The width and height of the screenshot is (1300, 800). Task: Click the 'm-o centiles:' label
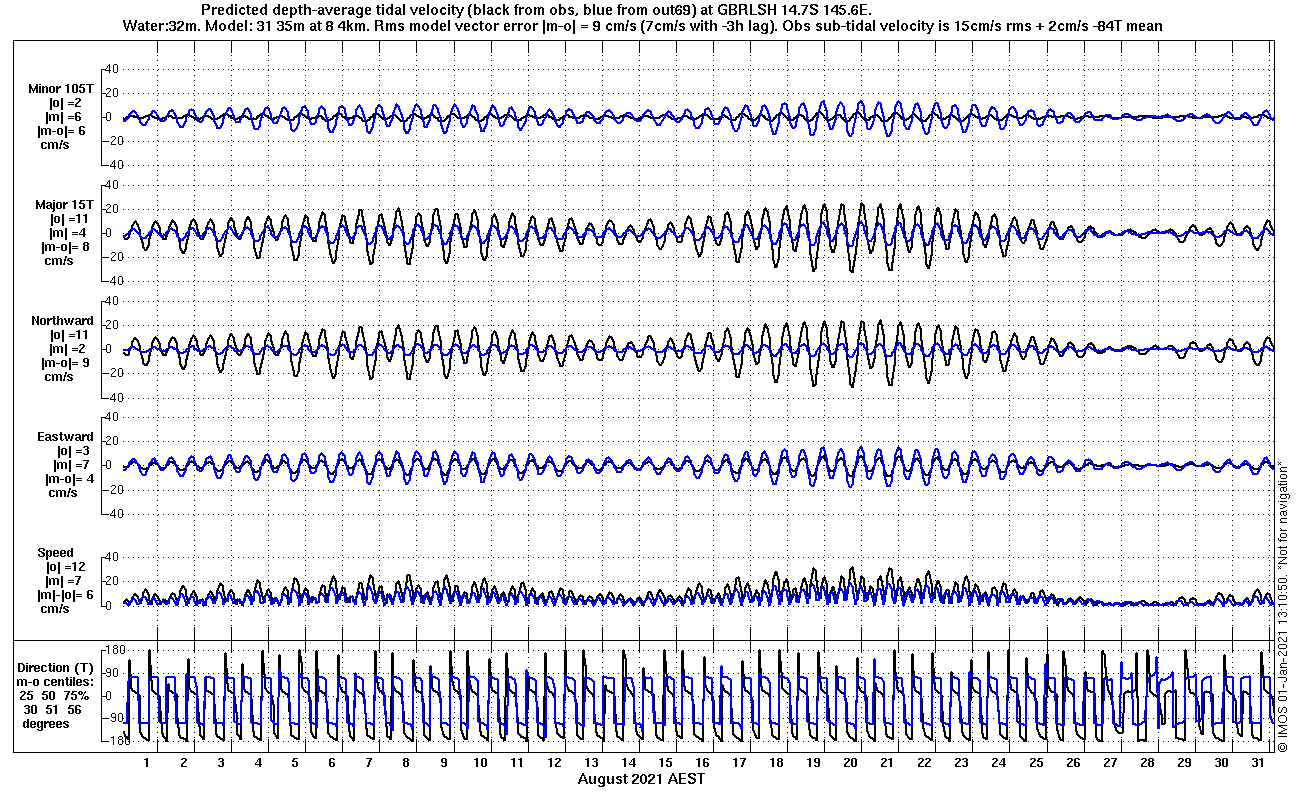click(55, 681)
